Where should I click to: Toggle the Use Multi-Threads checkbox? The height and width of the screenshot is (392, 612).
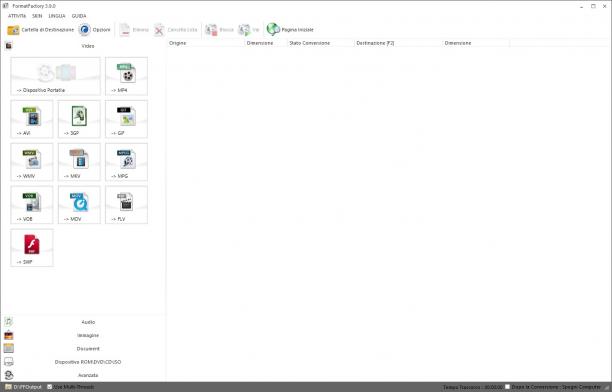[50, 387]
